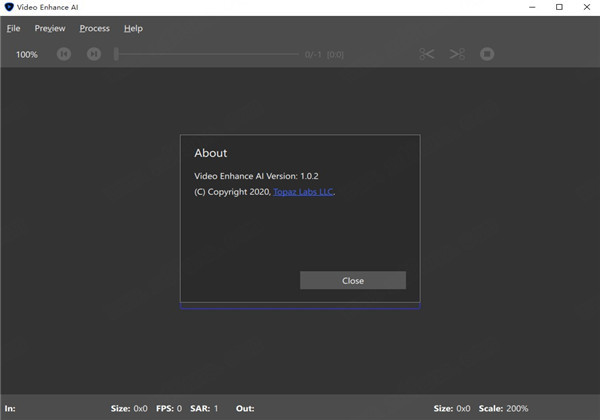Click the output Size: 0x0 entry
Screen dimensions: 600x420
pyautogui.click(x=452, y=409)
